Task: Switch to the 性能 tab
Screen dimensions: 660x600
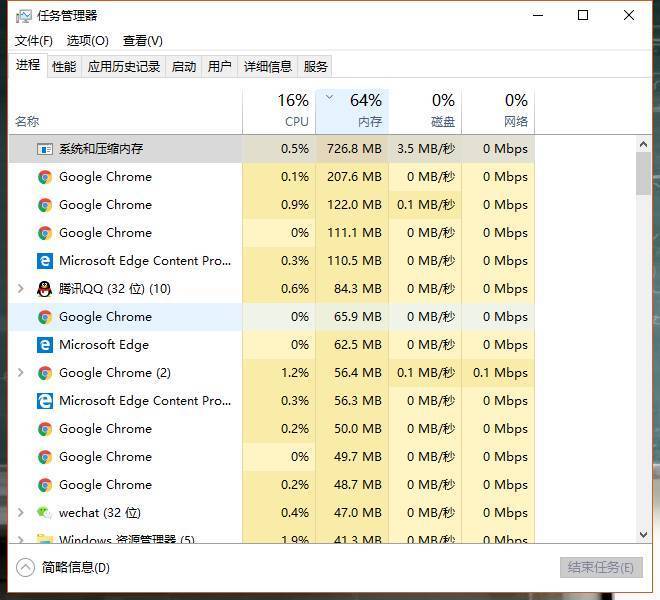Action: [64, 67]
